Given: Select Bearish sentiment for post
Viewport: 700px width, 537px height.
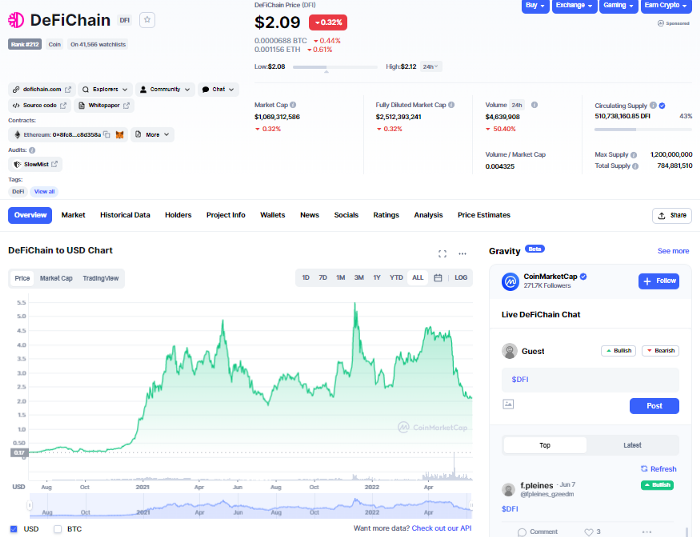Looking at the screenshot, I should click(x=661, y=351).
